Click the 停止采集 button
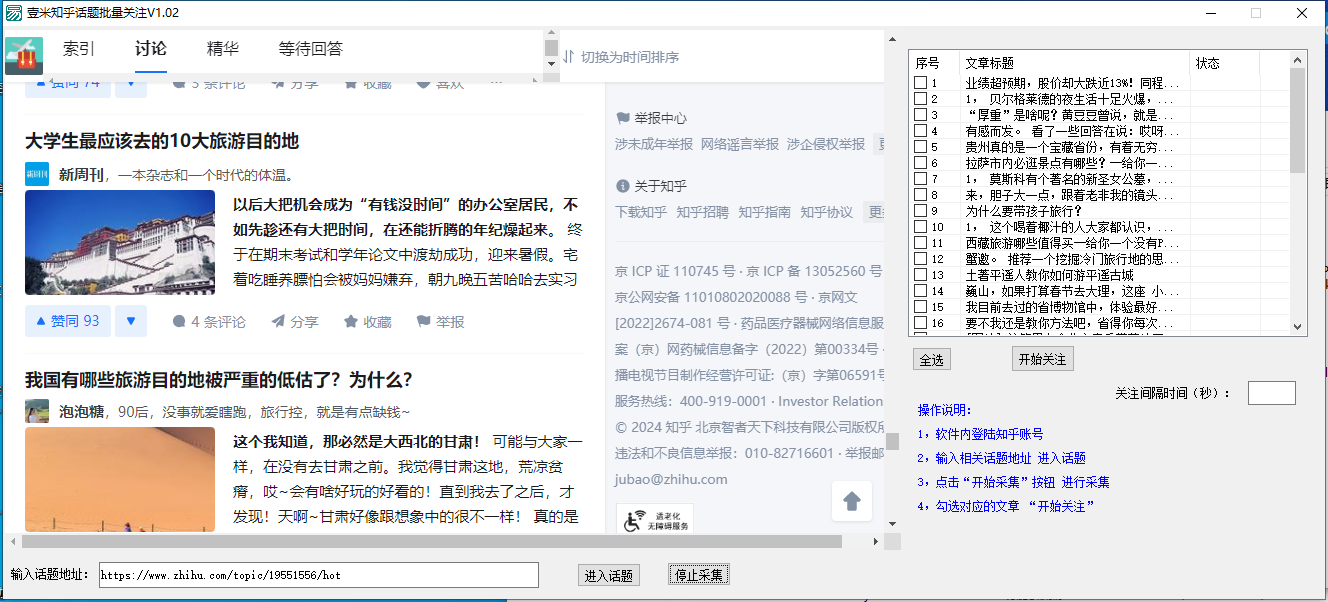The width and height of the screenshot is (1328, 602). [699, 575]
